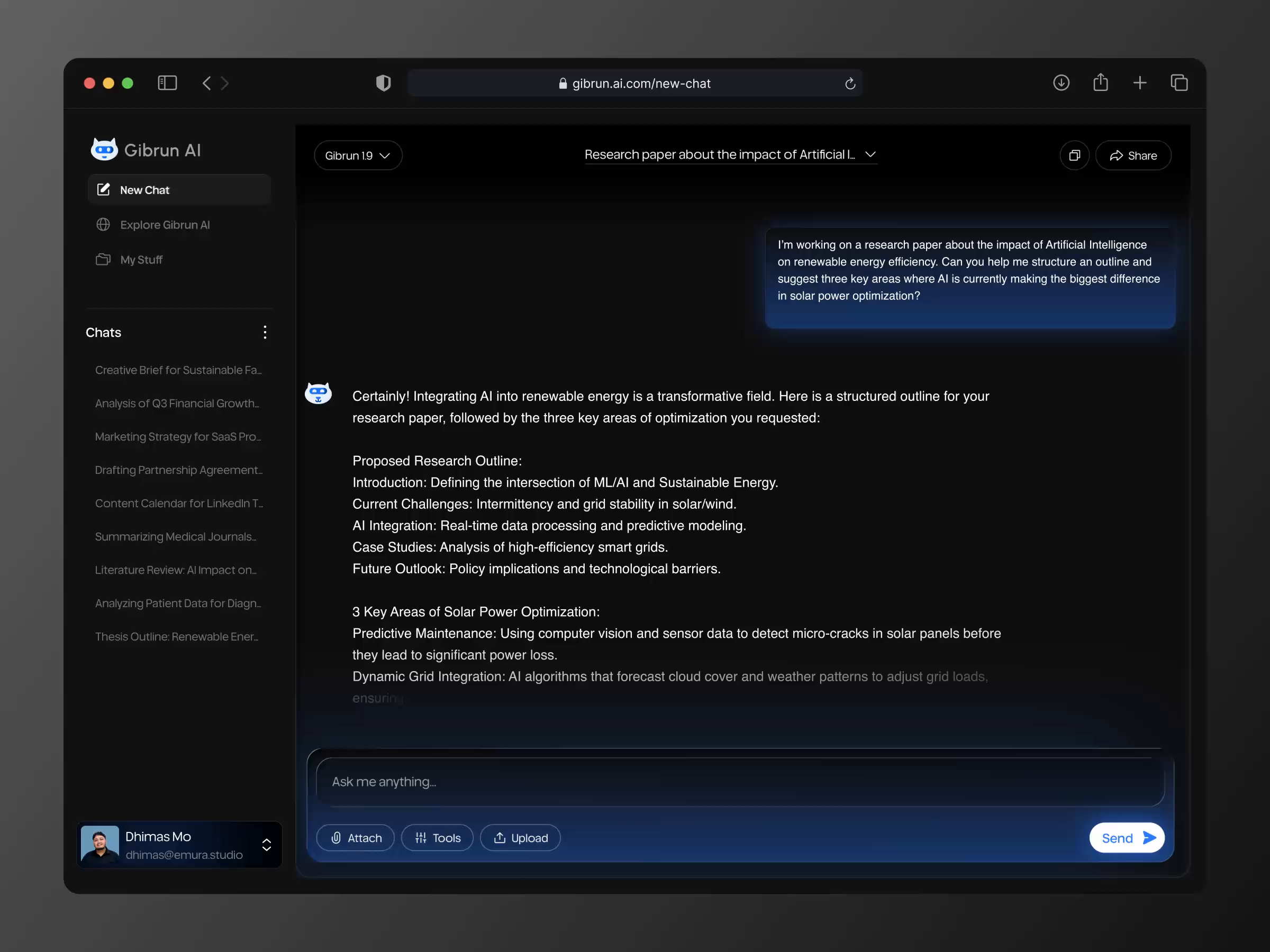Viewport: 1270px width, 952px height.
Task: Open the Analysis of Q3 Financial Growth chat
Action: click(176, 404)
